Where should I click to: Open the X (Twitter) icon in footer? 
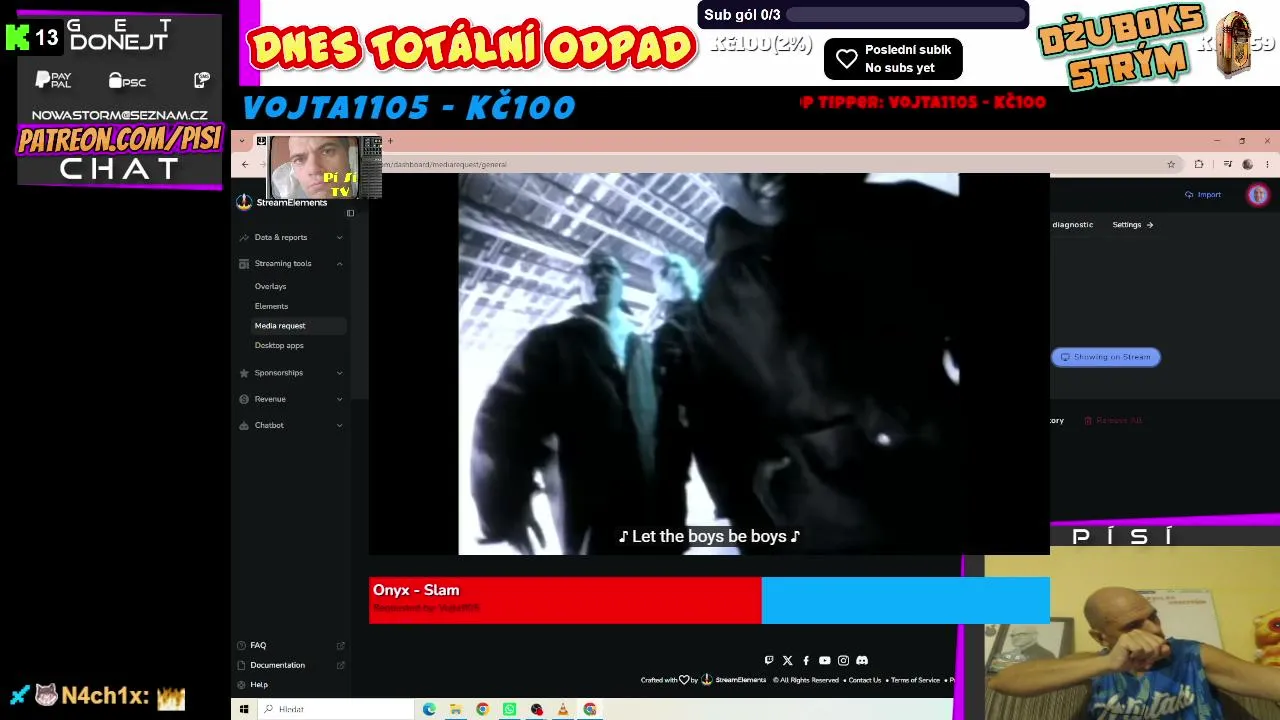point(787,660)
